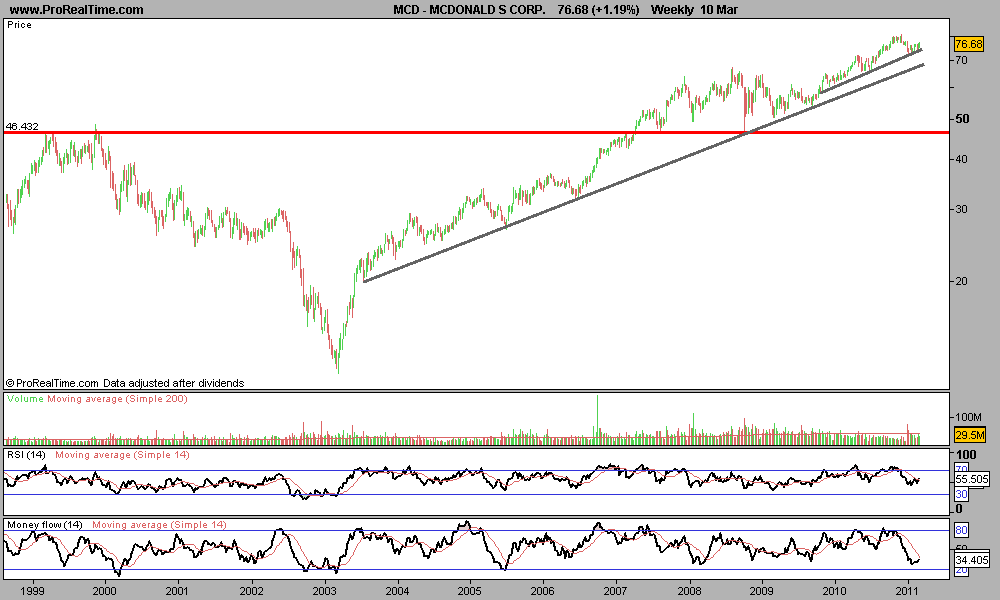Click the tall 2006 volume spike bar

click(x=598, y=420)
